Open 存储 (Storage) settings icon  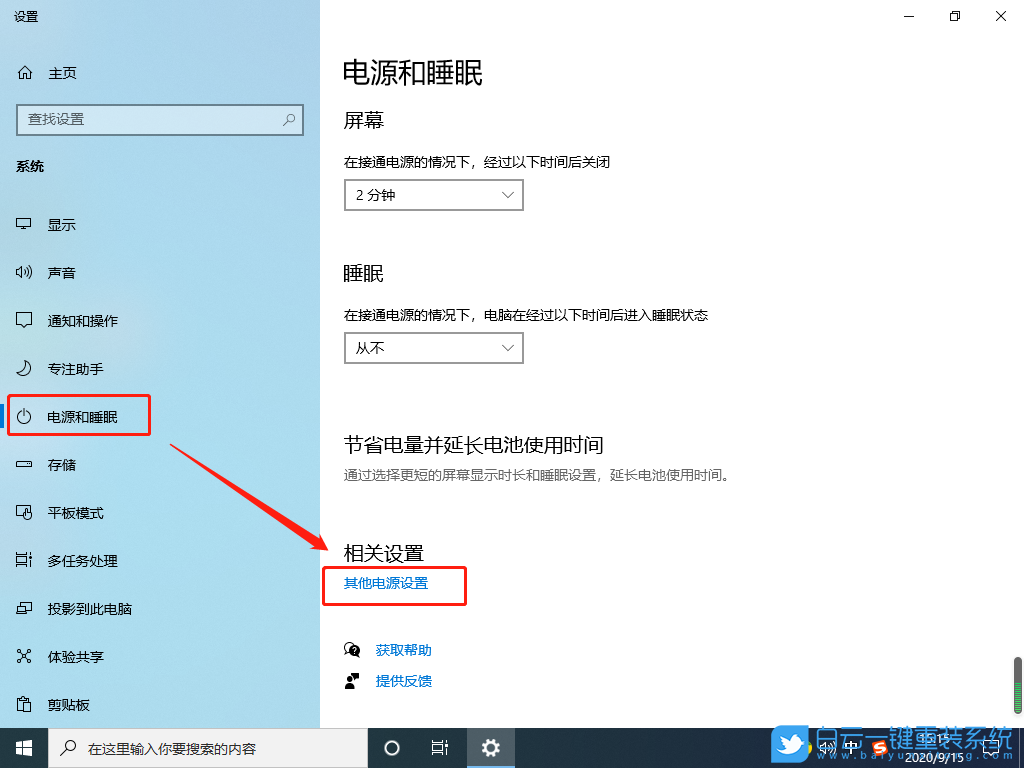click(x=23, y=464)
